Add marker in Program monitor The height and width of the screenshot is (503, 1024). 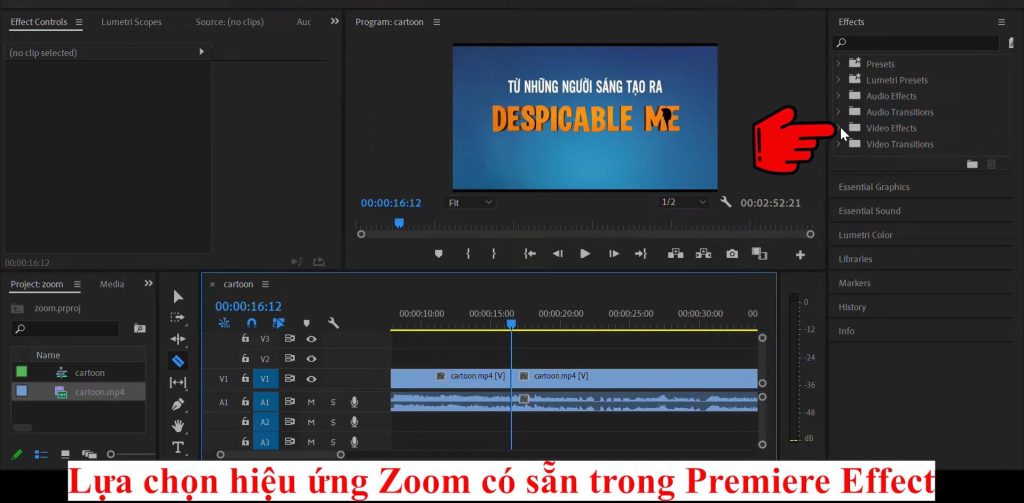(x=438, y=254)
